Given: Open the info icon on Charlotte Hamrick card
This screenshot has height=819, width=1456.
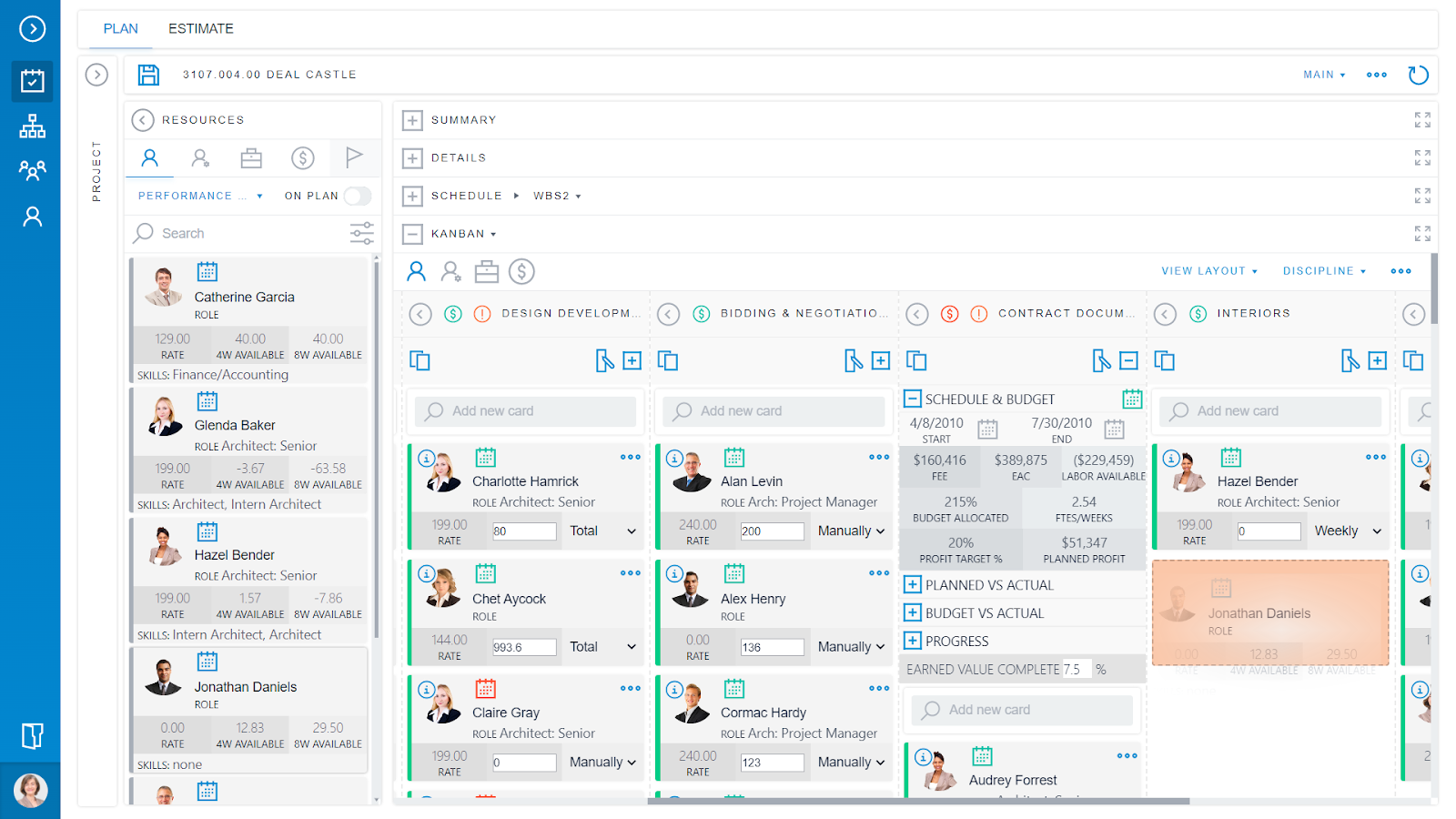Looking at the screenshot, I should pos(426,458).
